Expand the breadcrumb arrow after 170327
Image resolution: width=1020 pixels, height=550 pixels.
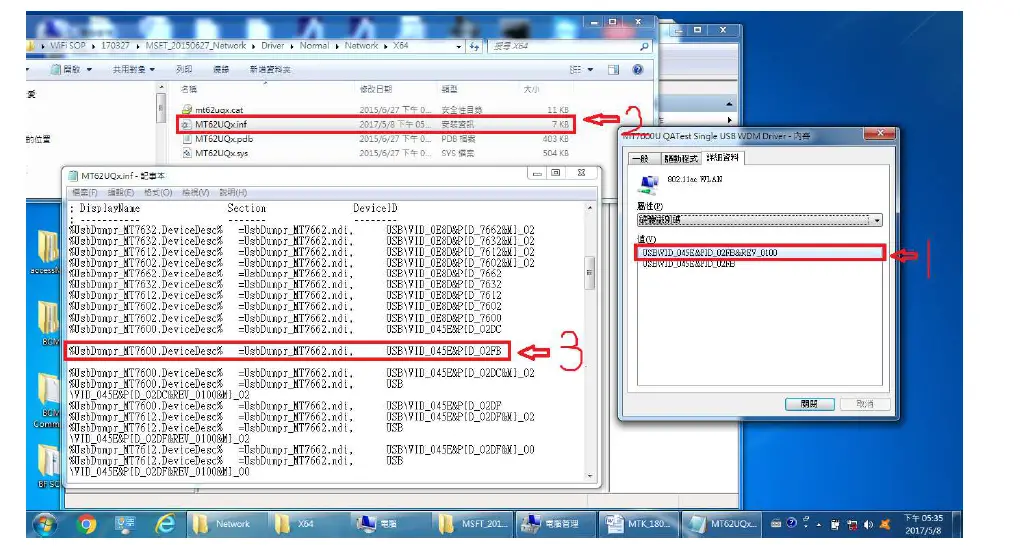[138, 46]
